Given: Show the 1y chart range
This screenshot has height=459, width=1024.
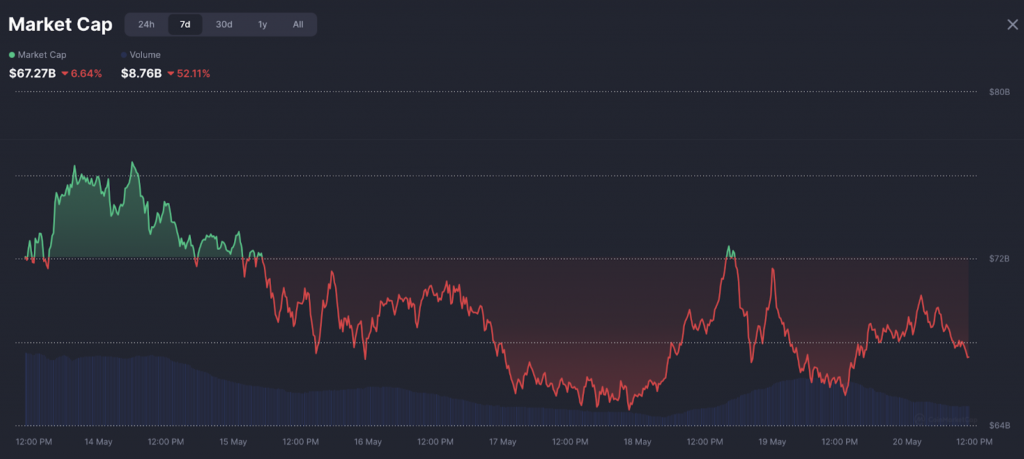Looking at the screenshot, I should (x=262, y=24).
